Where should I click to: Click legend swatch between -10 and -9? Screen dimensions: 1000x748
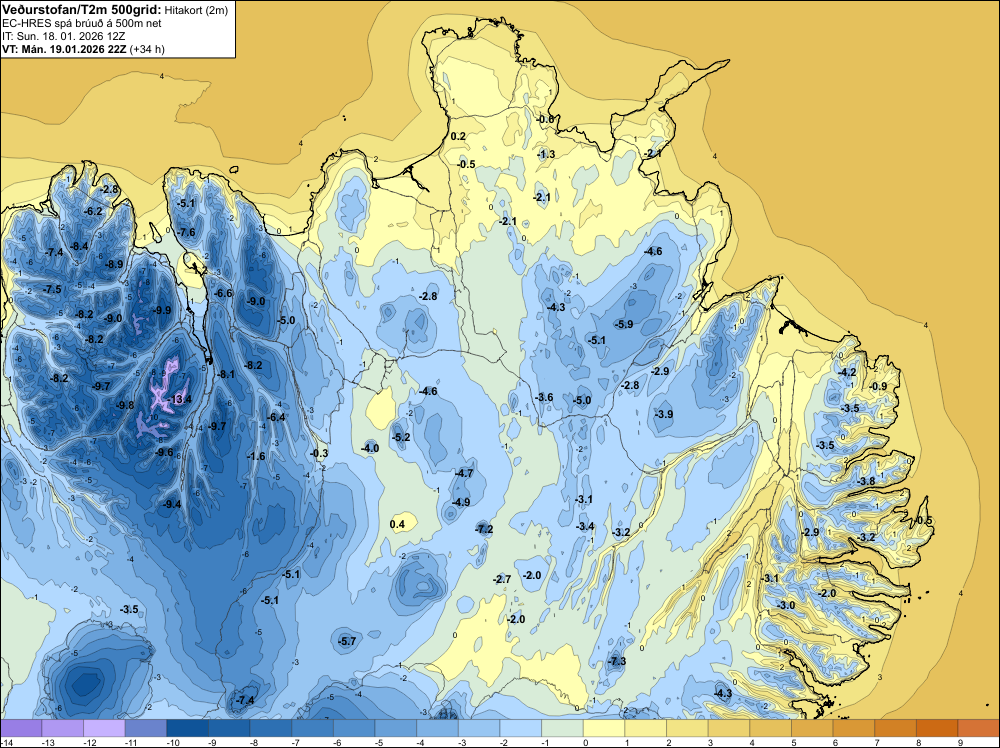188,728
